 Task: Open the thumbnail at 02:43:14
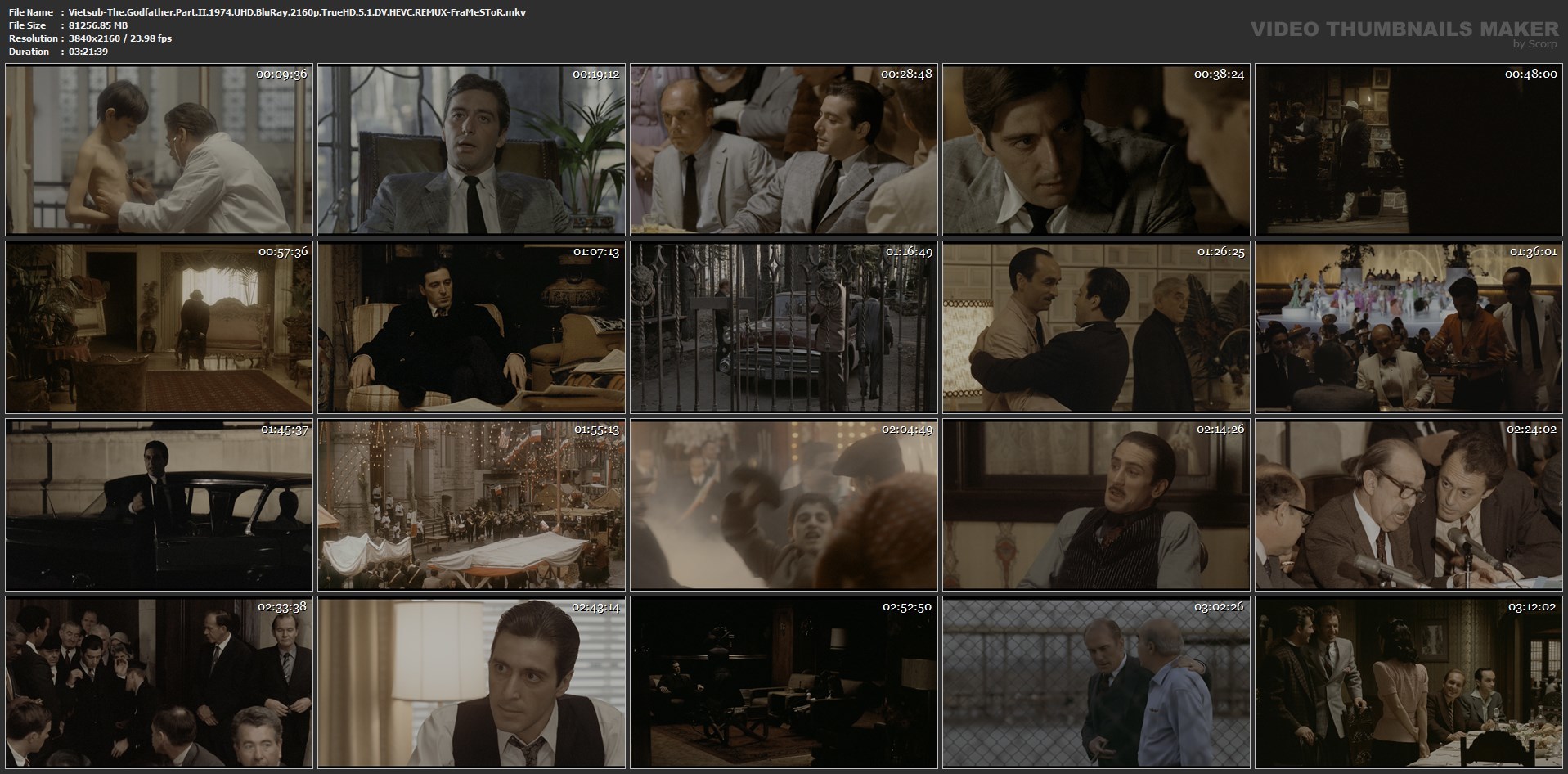point(472,682)
